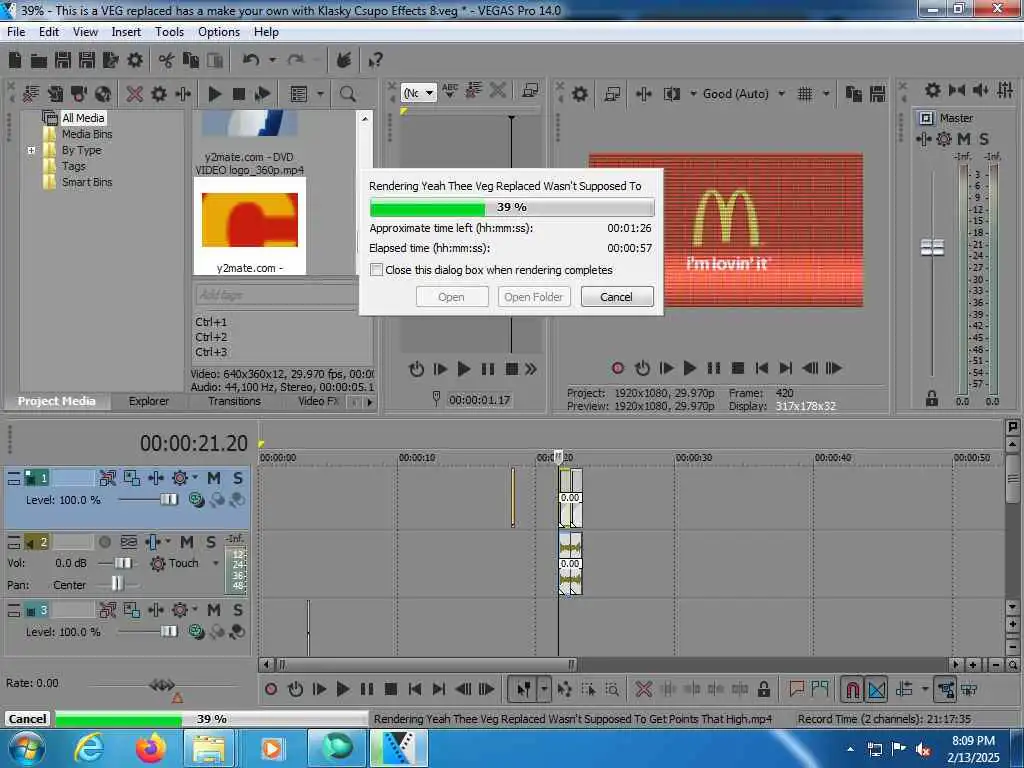Click the Remove selected media red X icon

point(135,94)
